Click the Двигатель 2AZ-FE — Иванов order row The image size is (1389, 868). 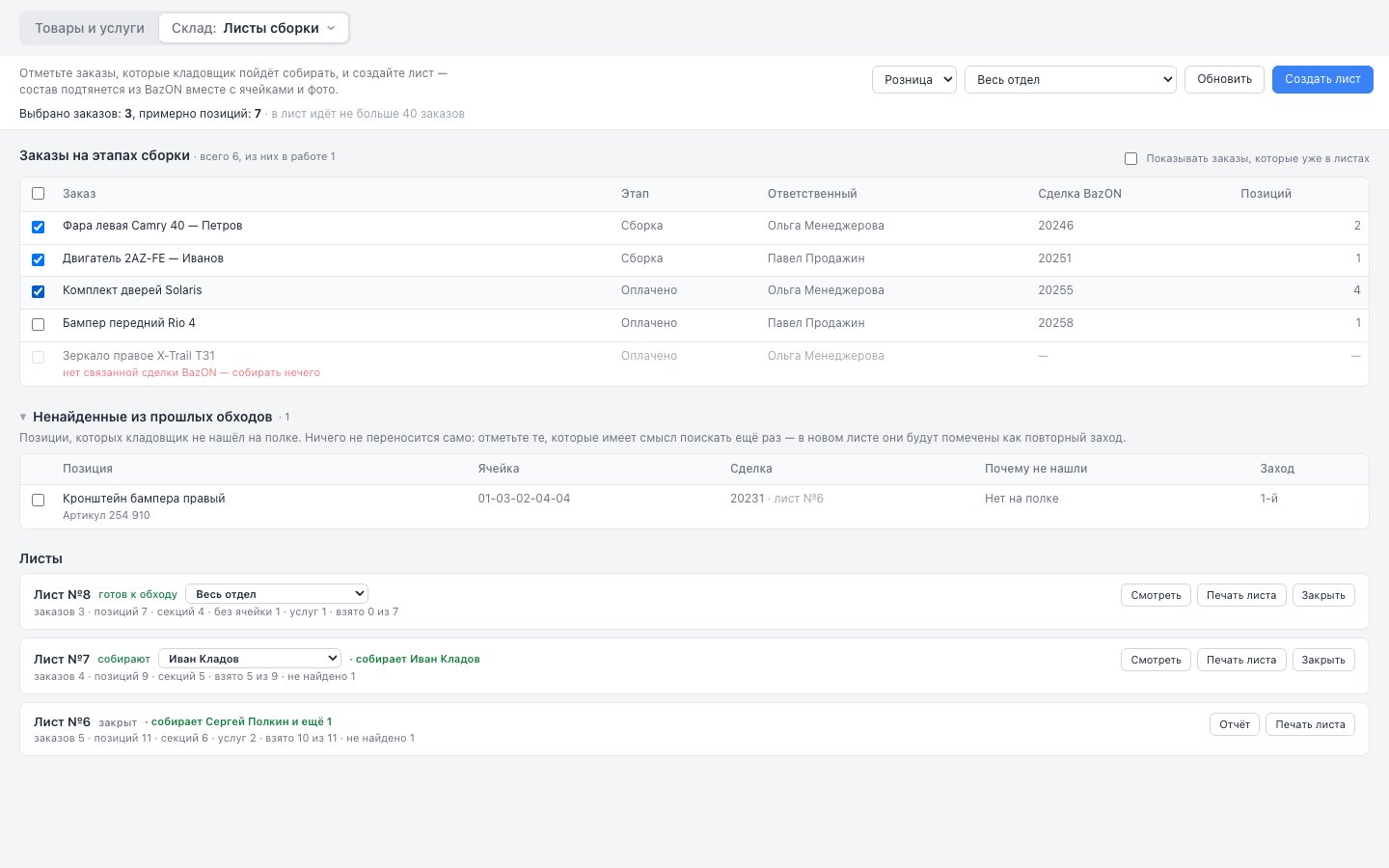(x=694, y=258)
